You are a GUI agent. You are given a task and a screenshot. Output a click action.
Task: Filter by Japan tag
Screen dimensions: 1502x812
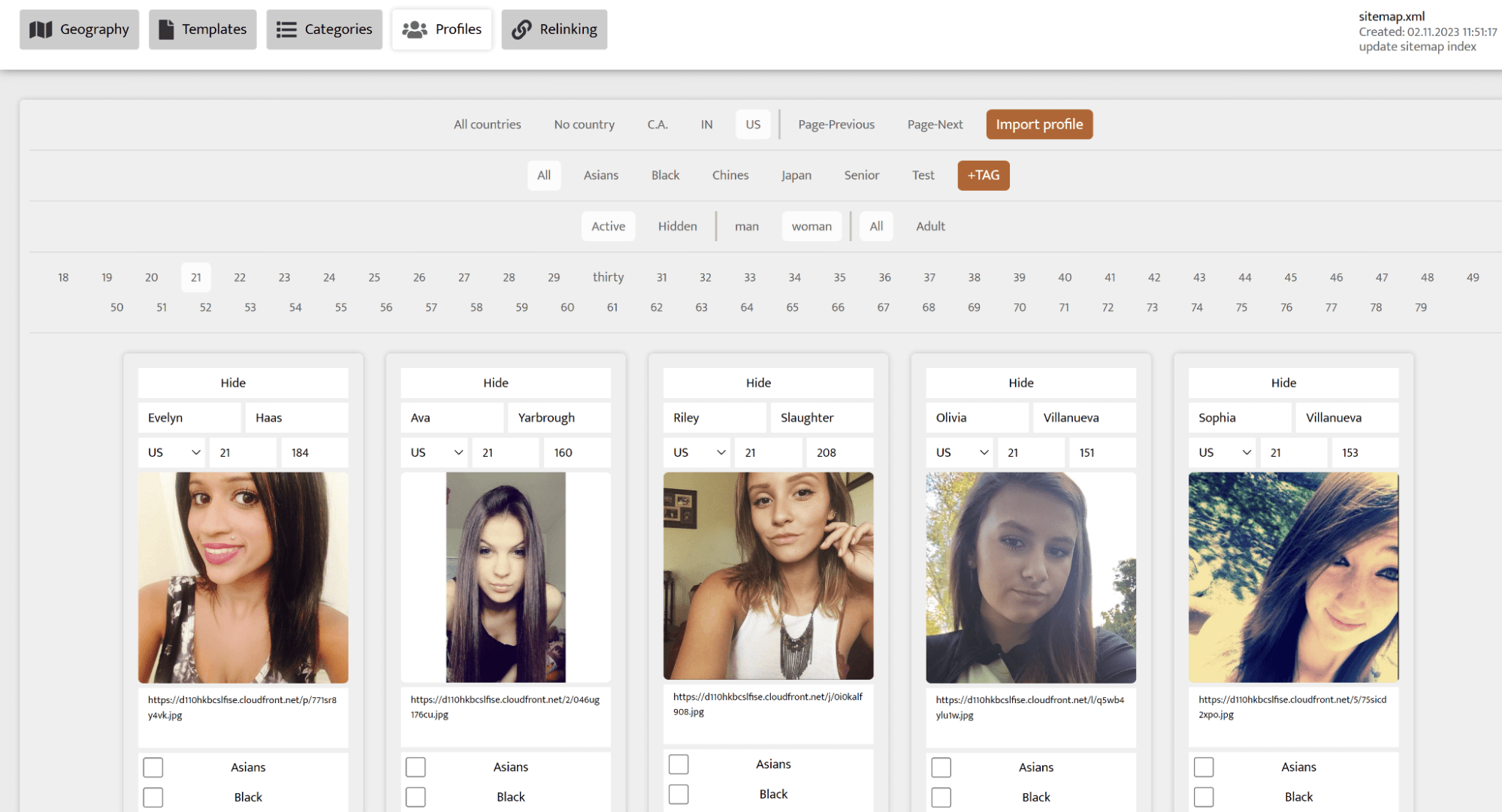coord(796,176)
